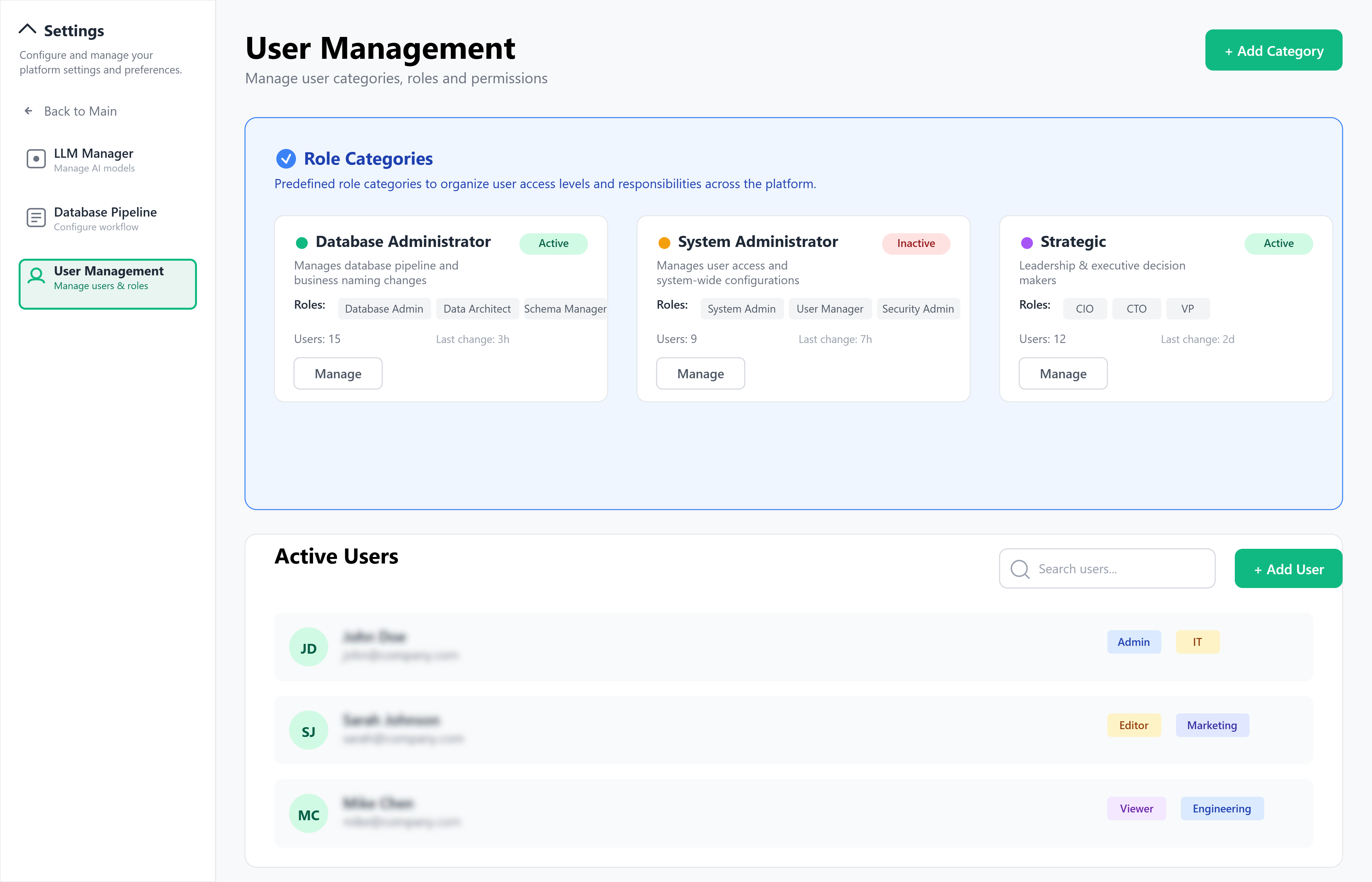The height and width of the screenshot is (882, 1372).
Task: Click the User Management page title
Action: (380, 48)
